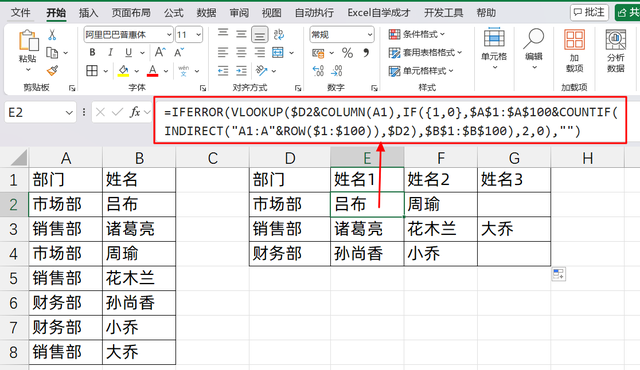
Task: Switch to 数据 tab
Action: [206, 13]
